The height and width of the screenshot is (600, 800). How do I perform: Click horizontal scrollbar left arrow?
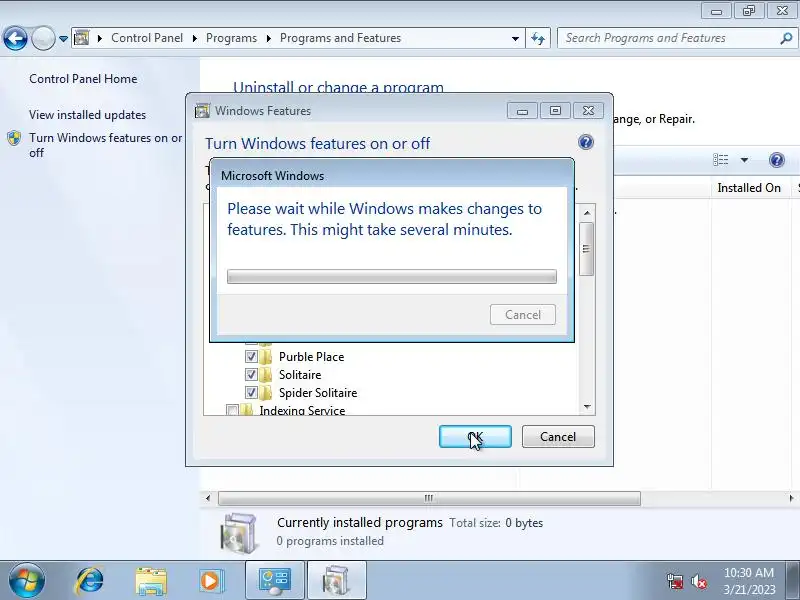pyautogui.click(x=208, y=498)
